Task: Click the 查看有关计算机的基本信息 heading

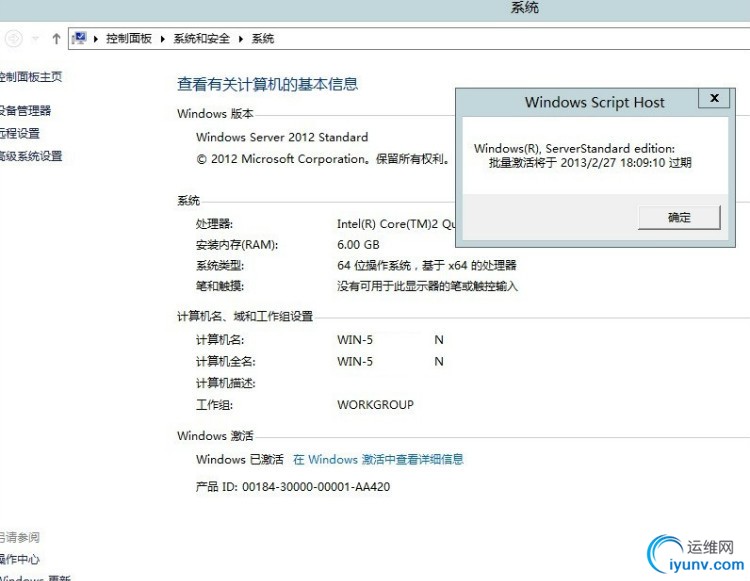Action: (x=267, y=84)
